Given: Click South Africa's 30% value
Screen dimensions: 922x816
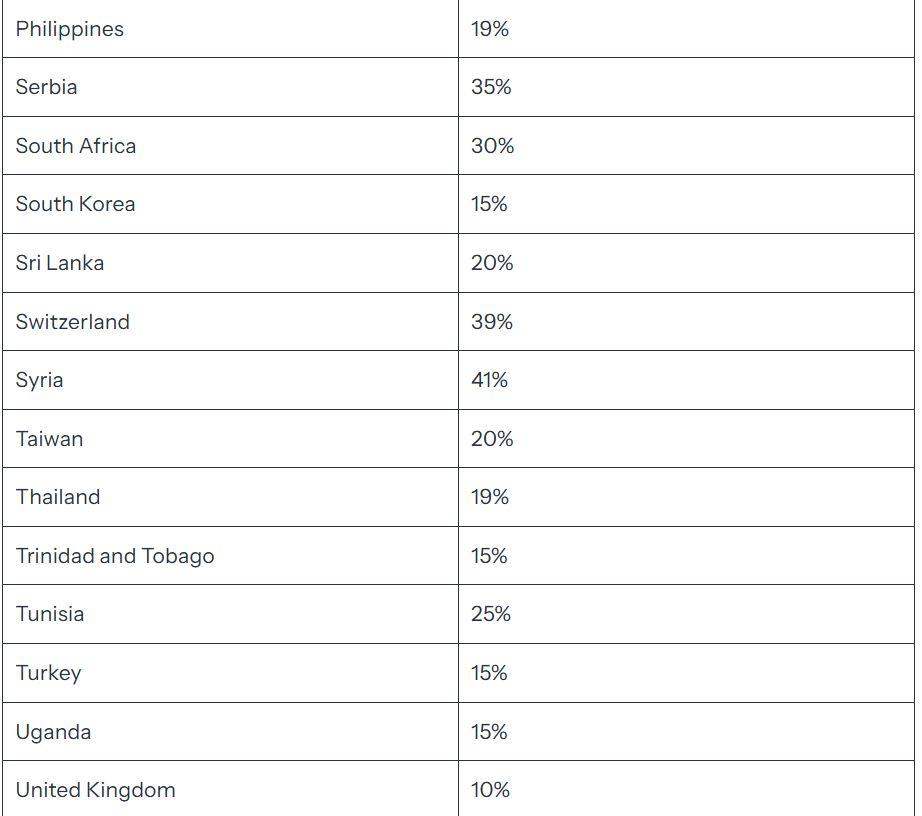Looking at the screenshot, I should coord(492,146).
